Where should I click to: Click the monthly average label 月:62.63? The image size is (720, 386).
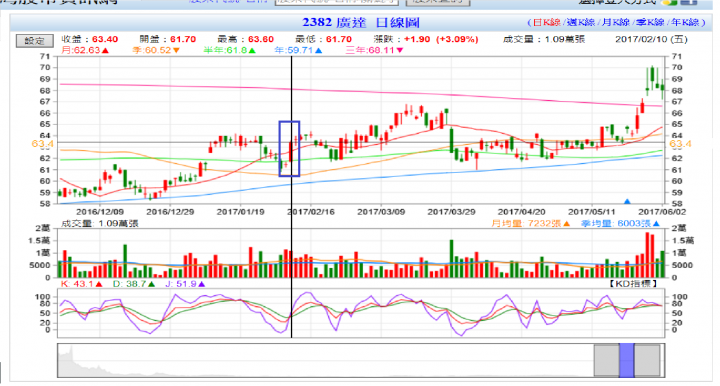pyautogui.click(x=85, y=50)
